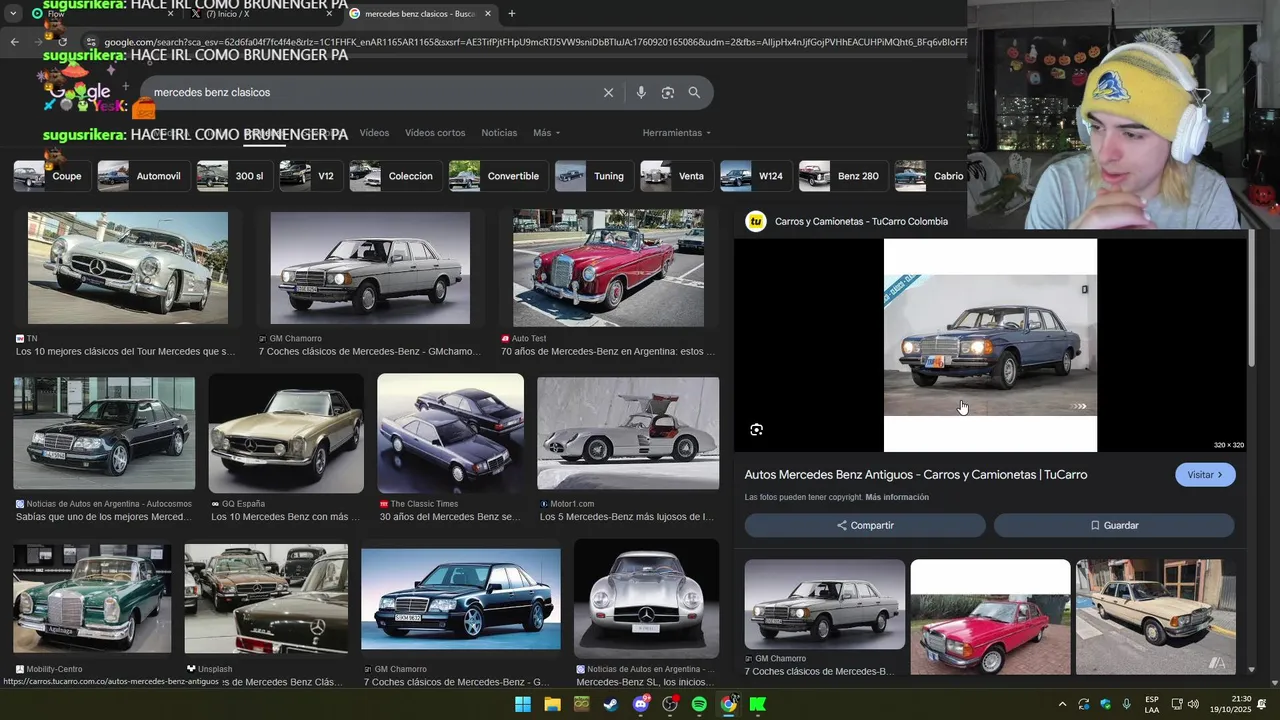Click the voice search microphone icon
Image resolution: width=1280 pixels, height=720 pixels.
point(641,93)
